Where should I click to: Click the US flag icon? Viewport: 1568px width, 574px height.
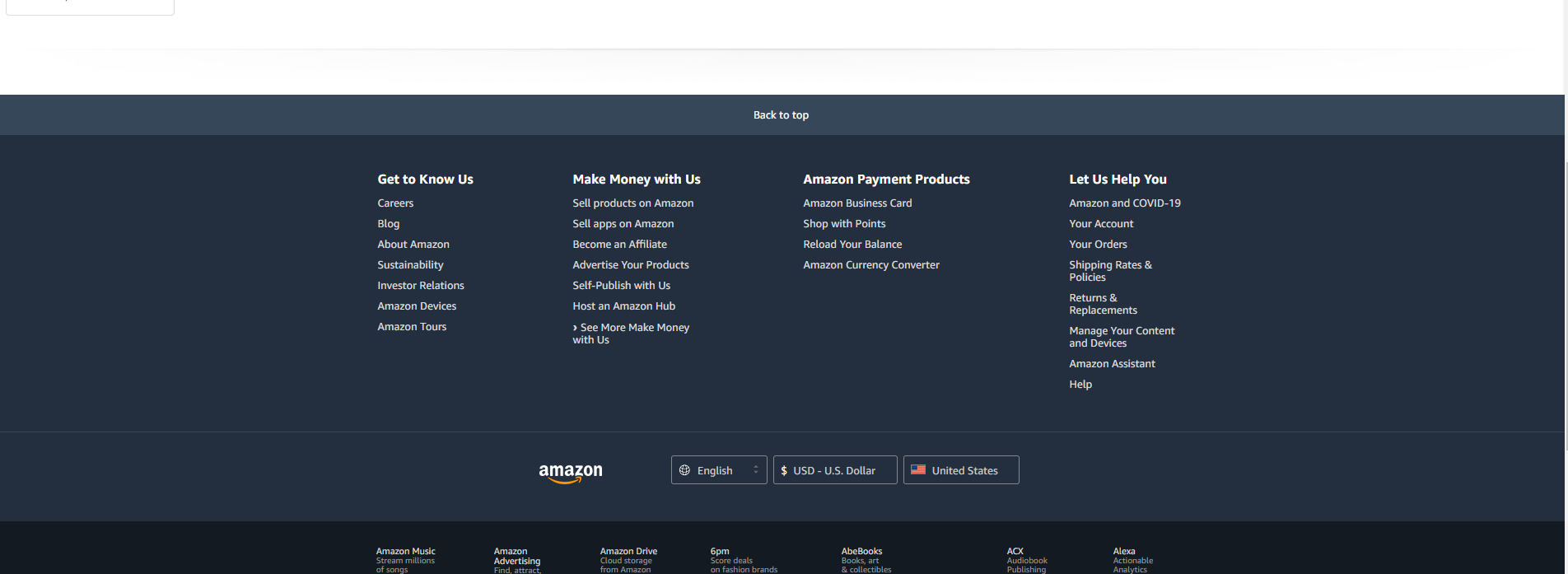click(918, 469)
